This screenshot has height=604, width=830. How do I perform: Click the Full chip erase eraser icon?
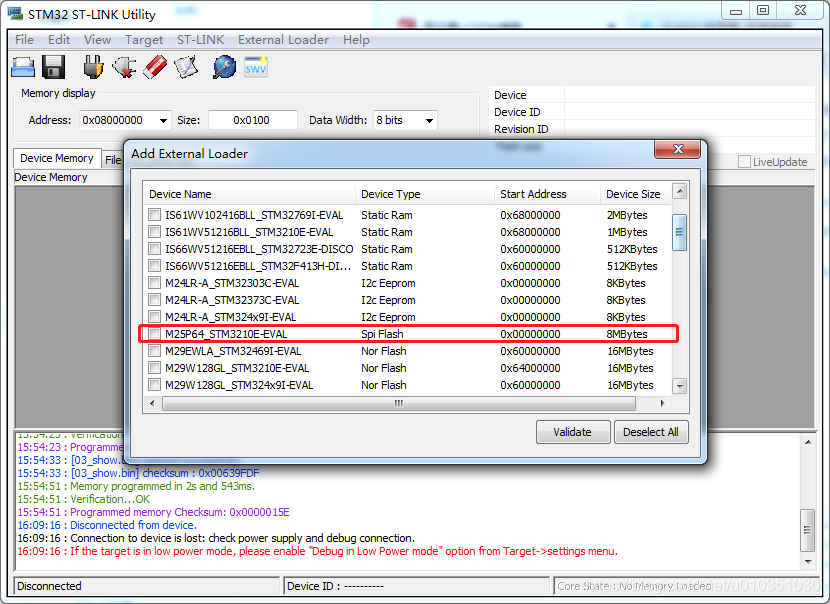coord(155,67)
